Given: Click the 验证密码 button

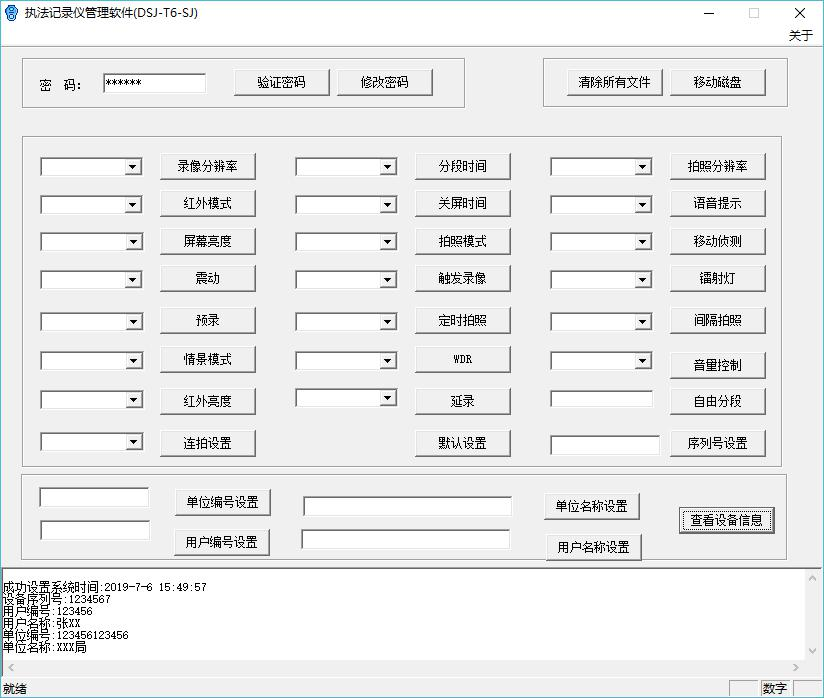Looking at the screenshot, I should pos(281,82).
